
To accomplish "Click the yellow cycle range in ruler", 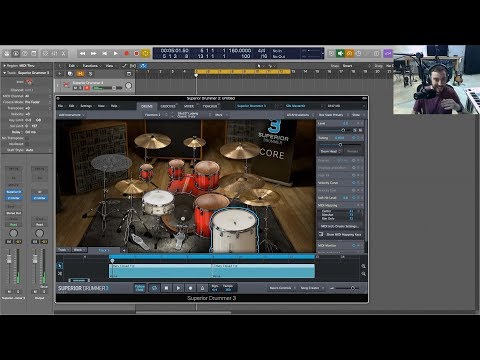I will (x=242, y=71).
